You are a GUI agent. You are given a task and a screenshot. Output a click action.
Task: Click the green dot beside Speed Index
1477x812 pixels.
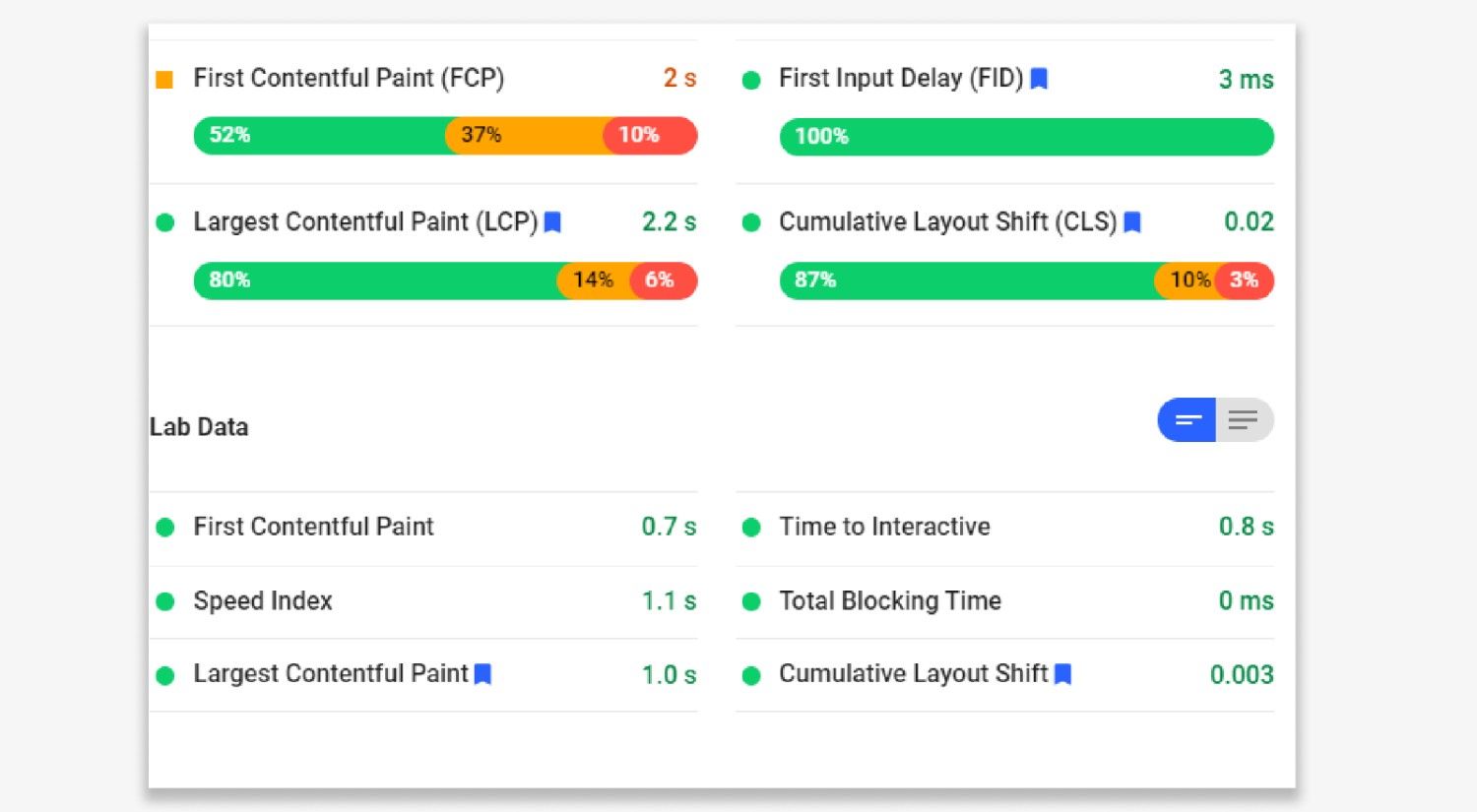click(164, 600)
